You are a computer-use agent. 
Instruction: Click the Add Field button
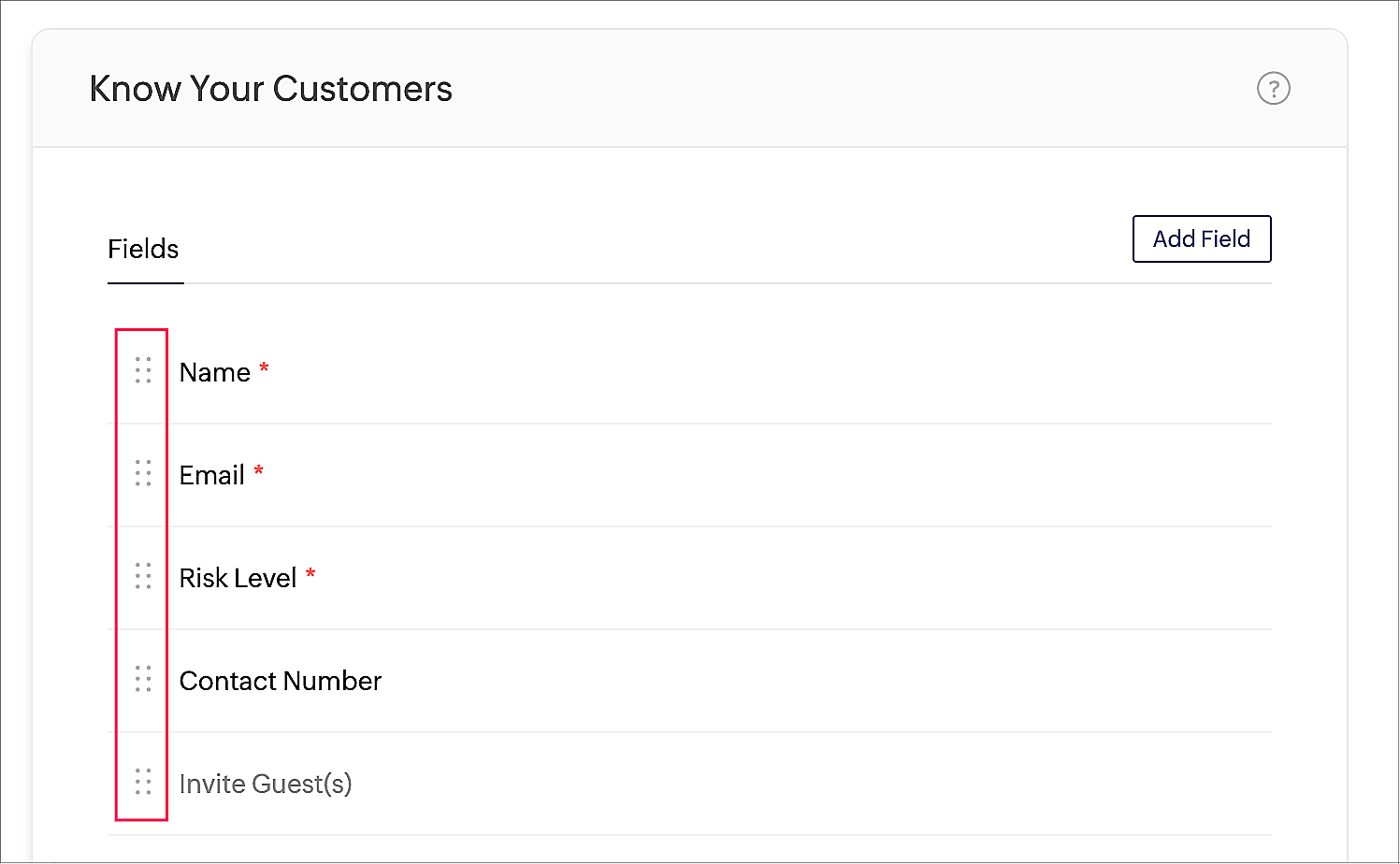[x=1201, y=239]
